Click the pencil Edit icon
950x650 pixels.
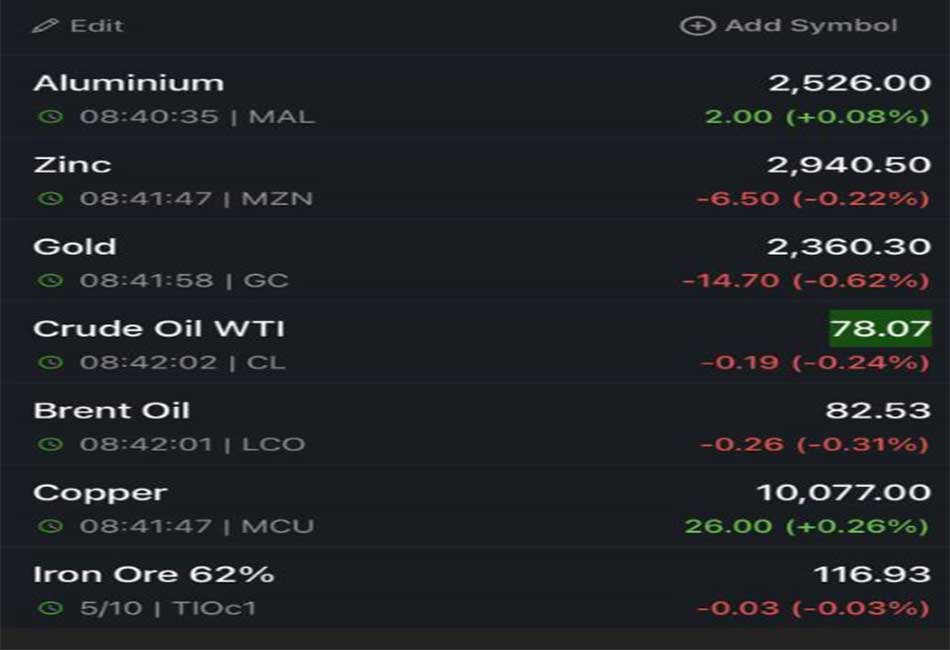point(45,25)
